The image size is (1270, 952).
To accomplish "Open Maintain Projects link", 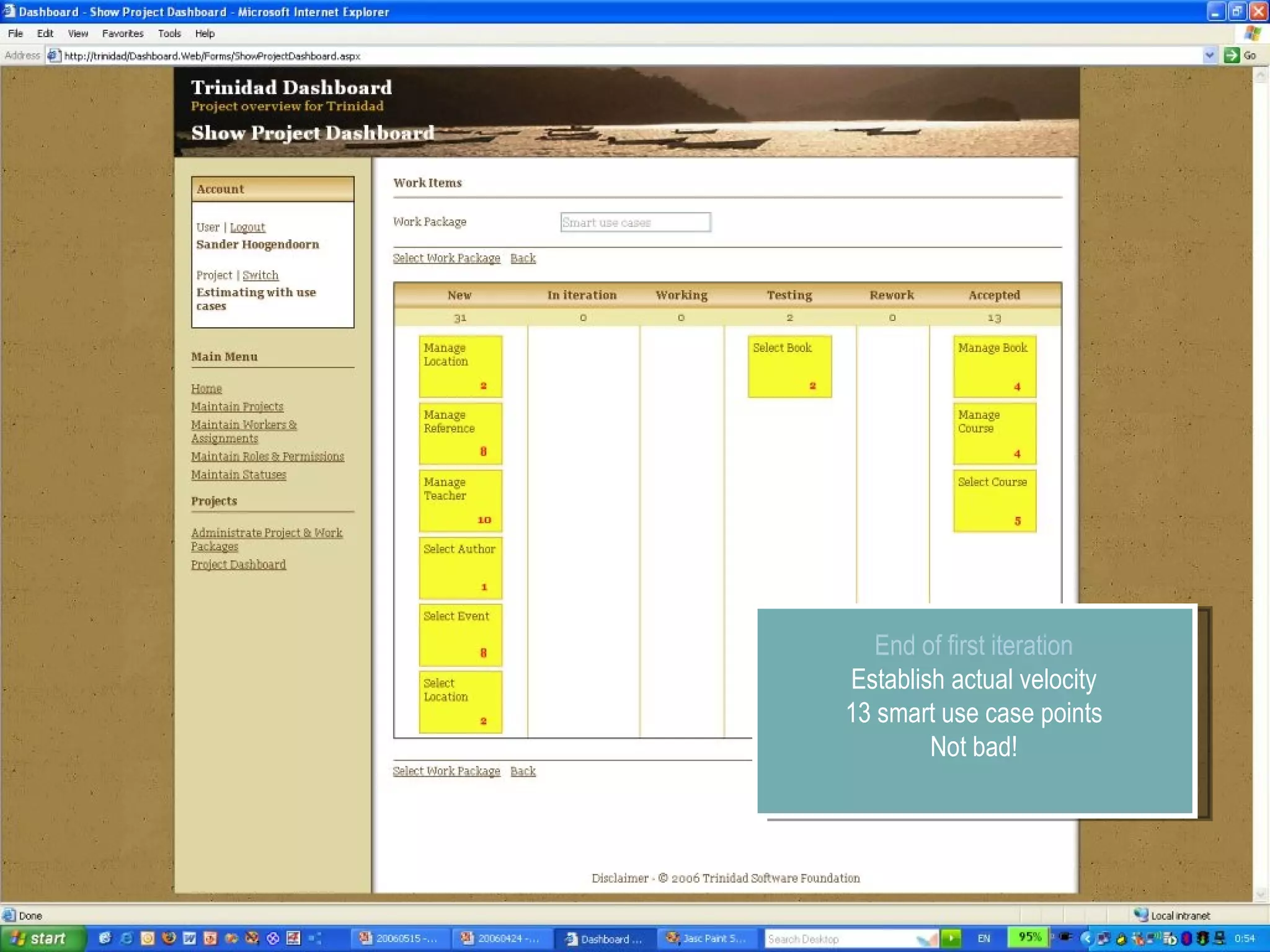I will [x=237, y=407].
